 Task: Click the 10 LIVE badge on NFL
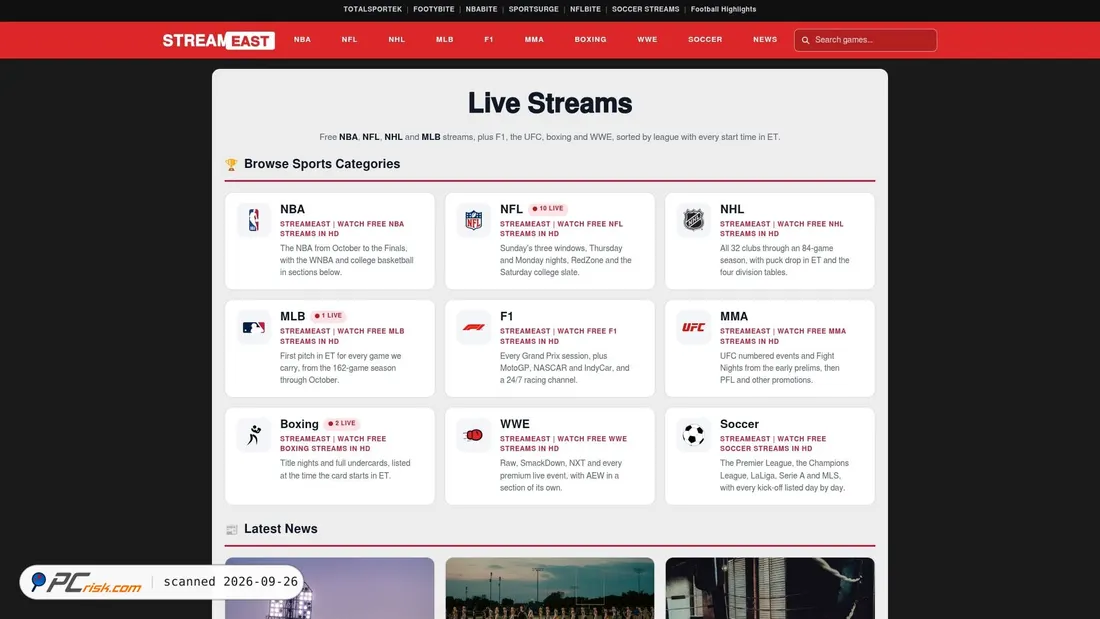click(548, 208)
